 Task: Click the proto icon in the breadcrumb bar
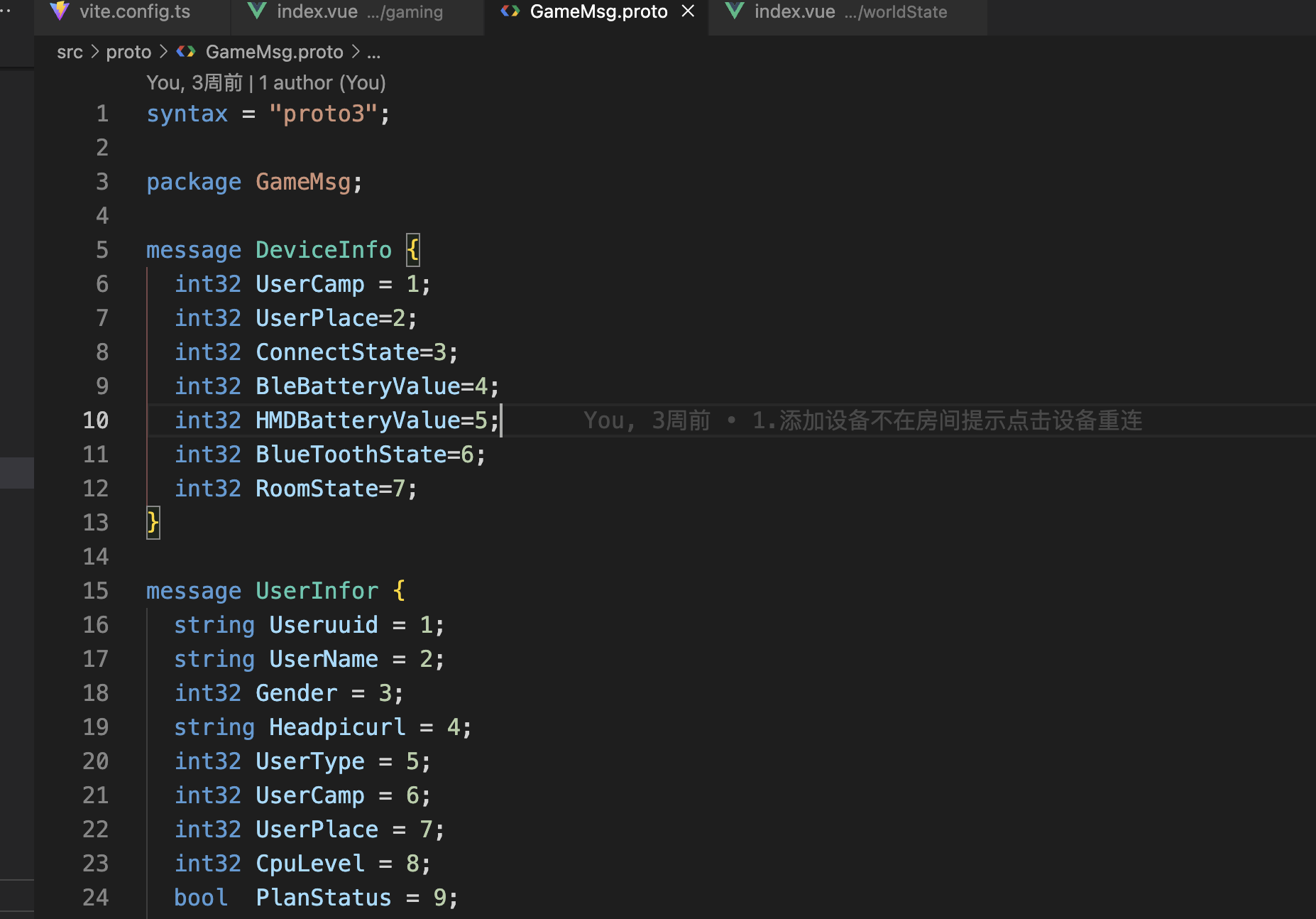186,51
